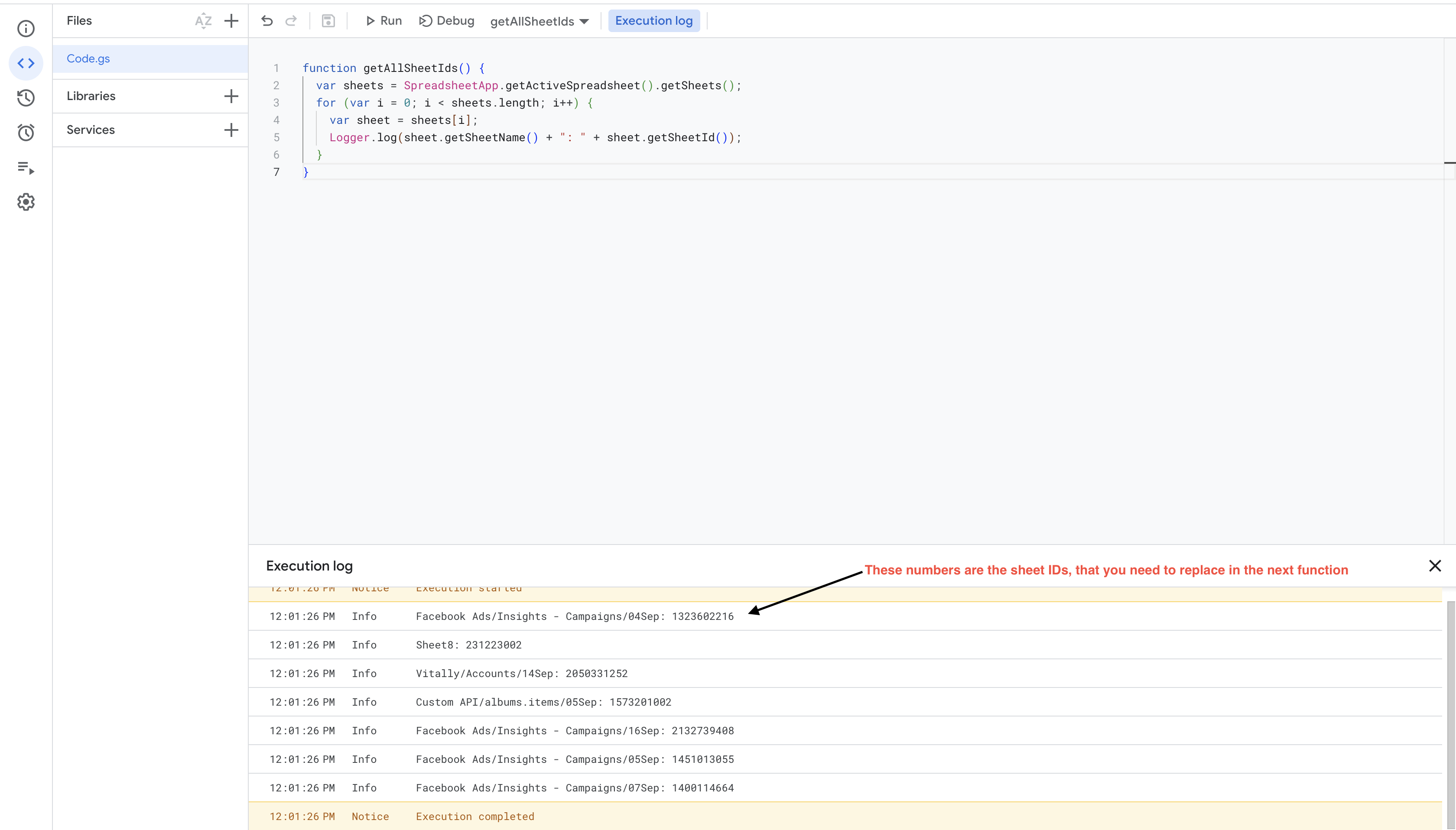Close the Execution log panel
The width and height of the screenshot is (1456, 830).
point(1434,565)
